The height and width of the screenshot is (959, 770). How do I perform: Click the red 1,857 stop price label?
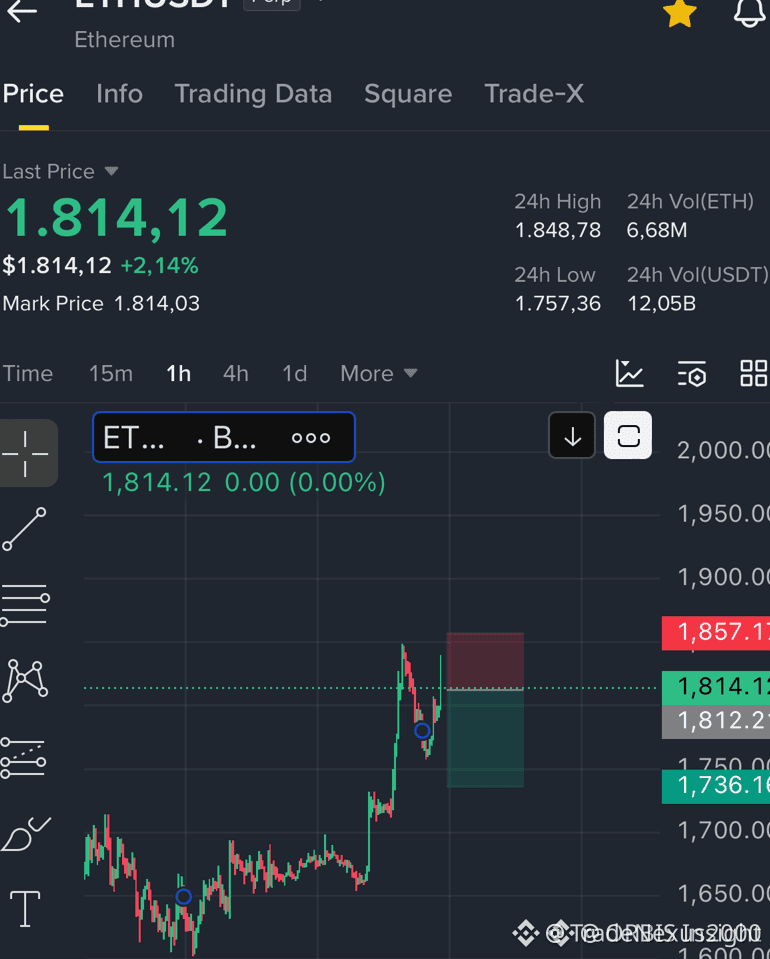click(716, 632)
